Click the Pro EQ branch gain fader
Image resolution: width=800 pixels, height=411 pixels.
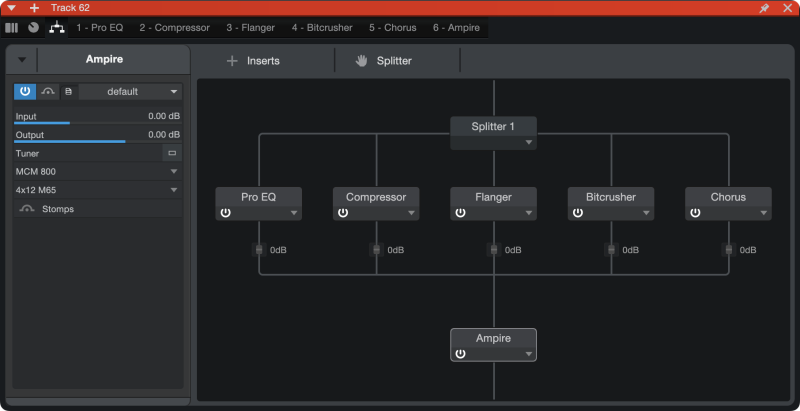[259, 250]
